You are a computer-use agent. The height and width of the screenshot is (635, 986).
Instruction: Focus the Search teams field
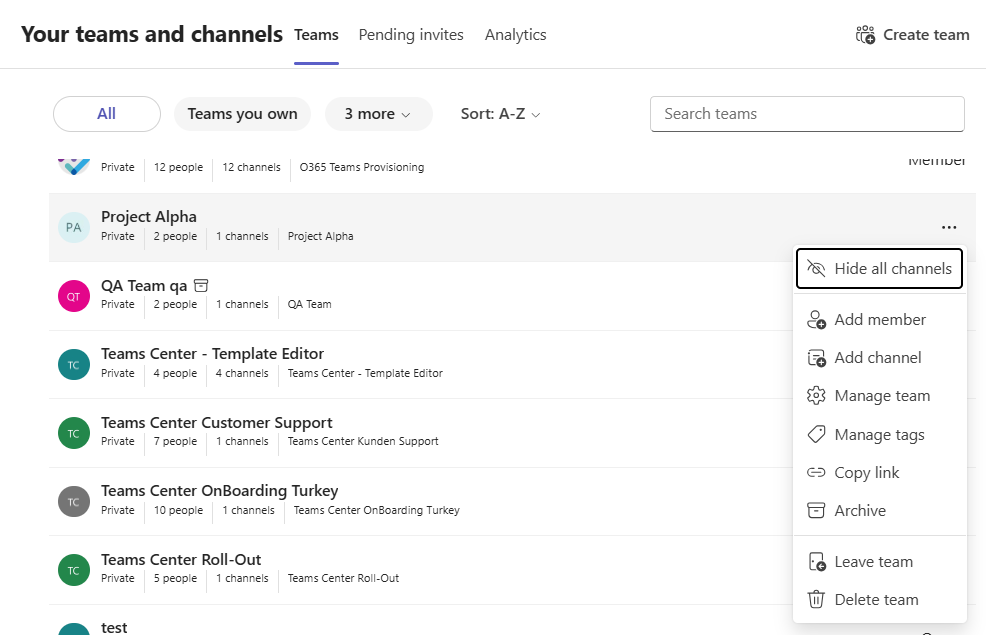[807, 114]
